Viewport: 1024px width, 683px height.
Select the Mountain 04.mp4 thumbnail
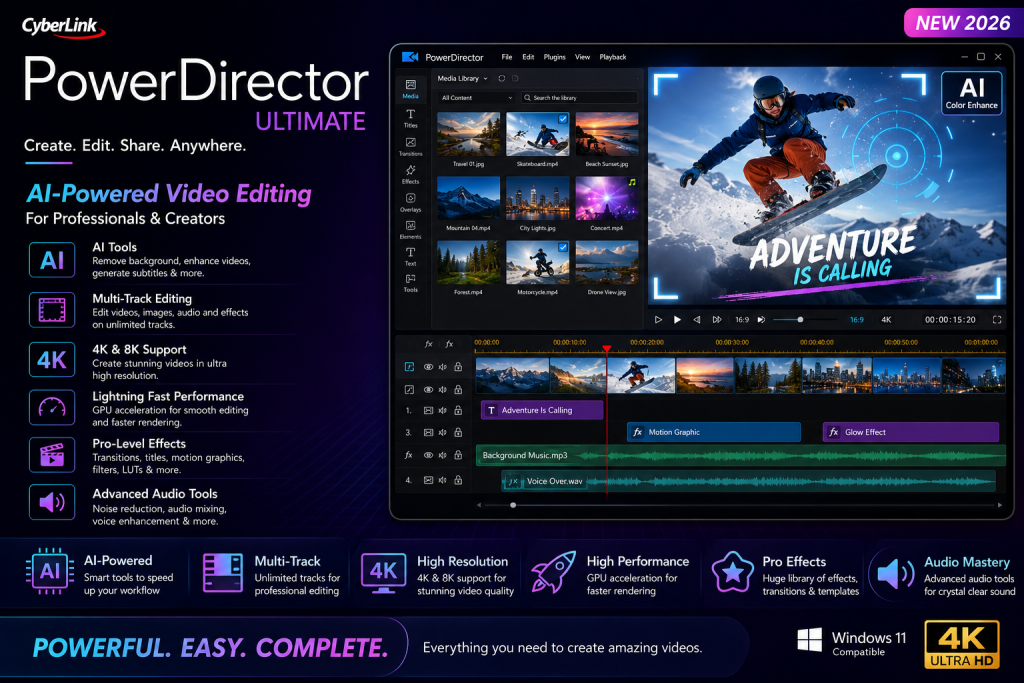[x=468, y=198]
